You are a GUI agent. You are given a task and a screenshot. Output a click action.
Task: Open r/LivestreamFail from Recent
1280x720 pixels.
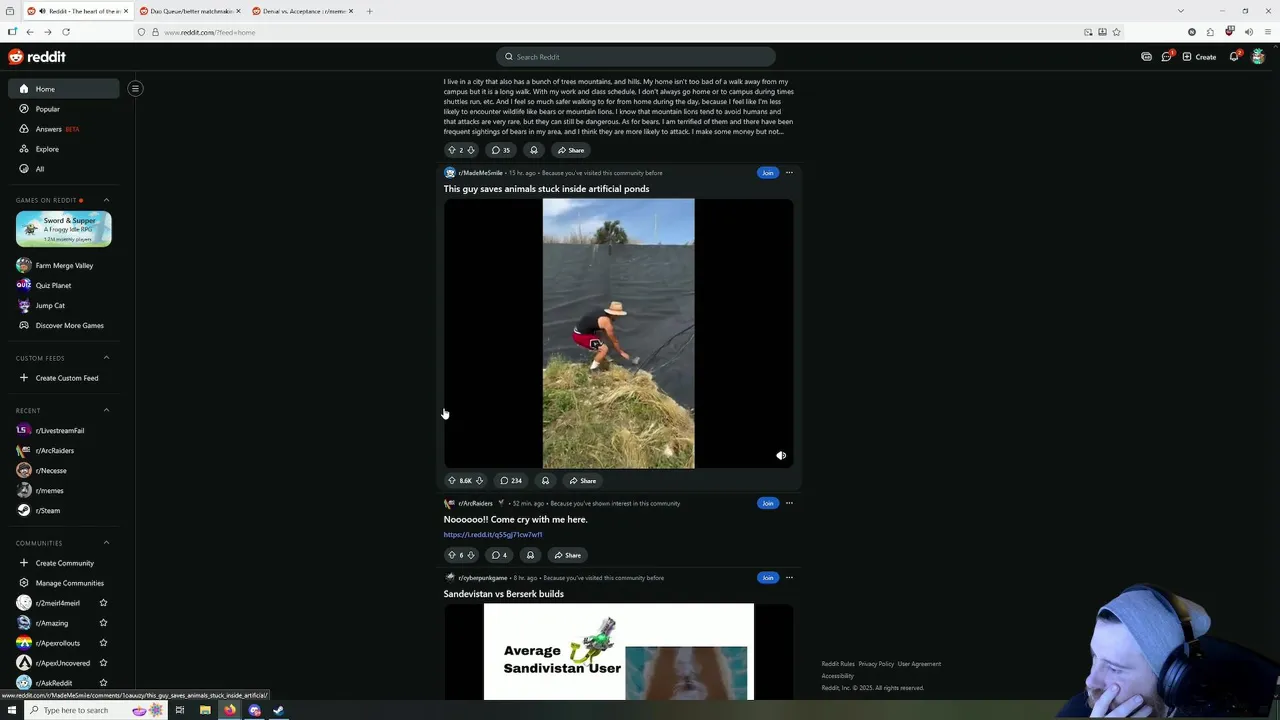(63, 430)
